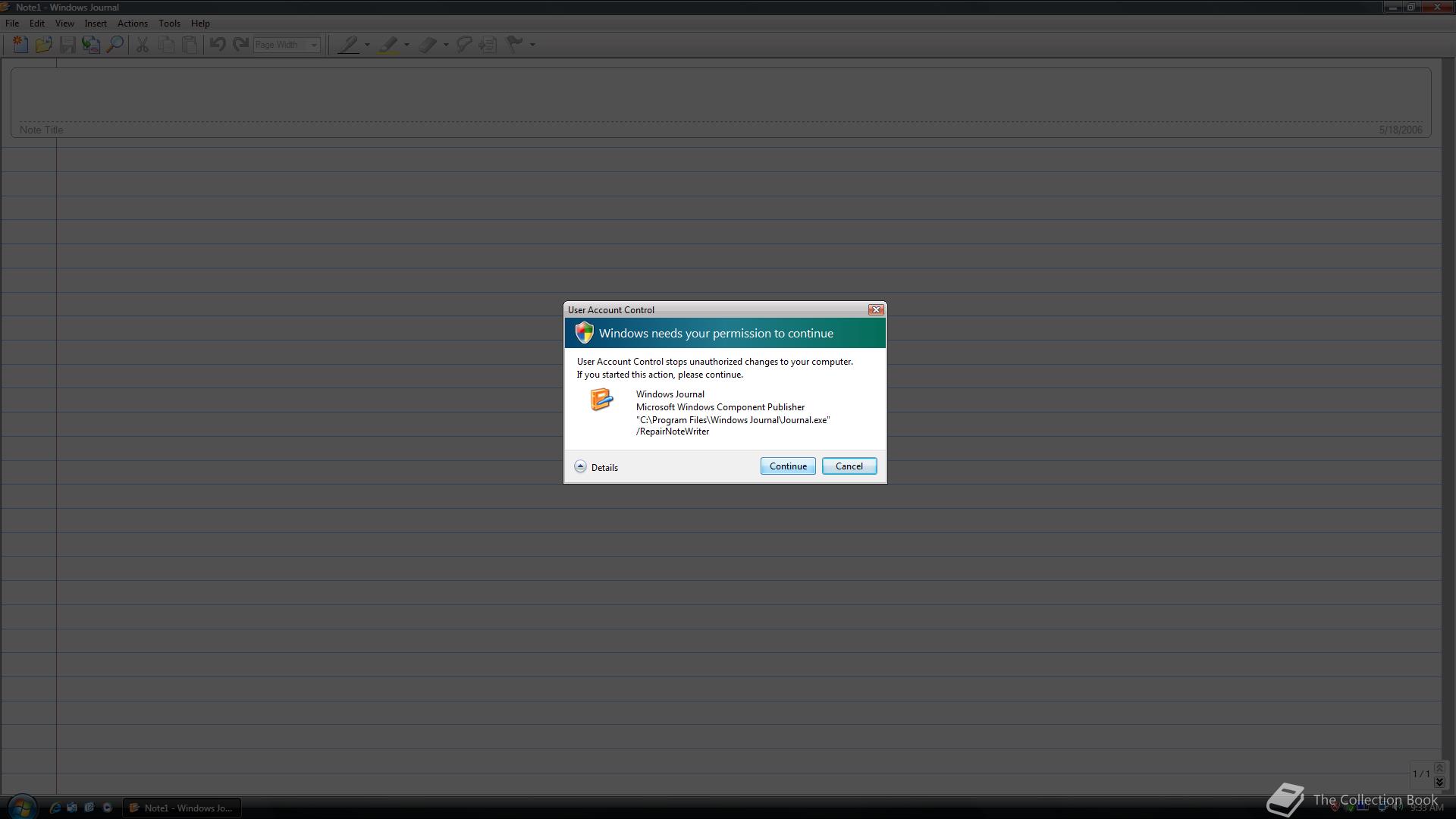Screen dimensions: 1456x819
Task: Click the Windows Journal icon in UAC dialog
Action: click(601, 400)
